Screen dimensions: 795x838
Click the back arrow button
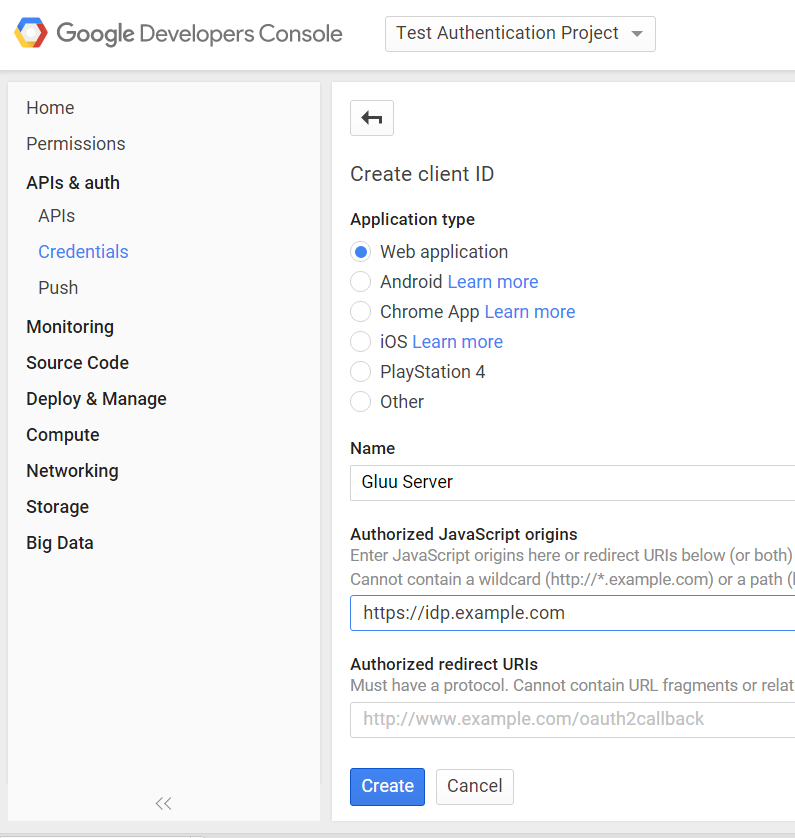tap(372, 118)
